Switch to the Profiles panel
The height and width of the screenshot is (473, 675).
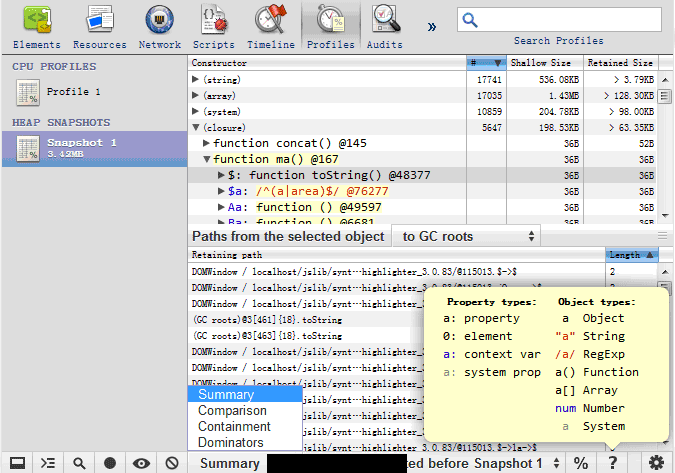click(331, 28)
